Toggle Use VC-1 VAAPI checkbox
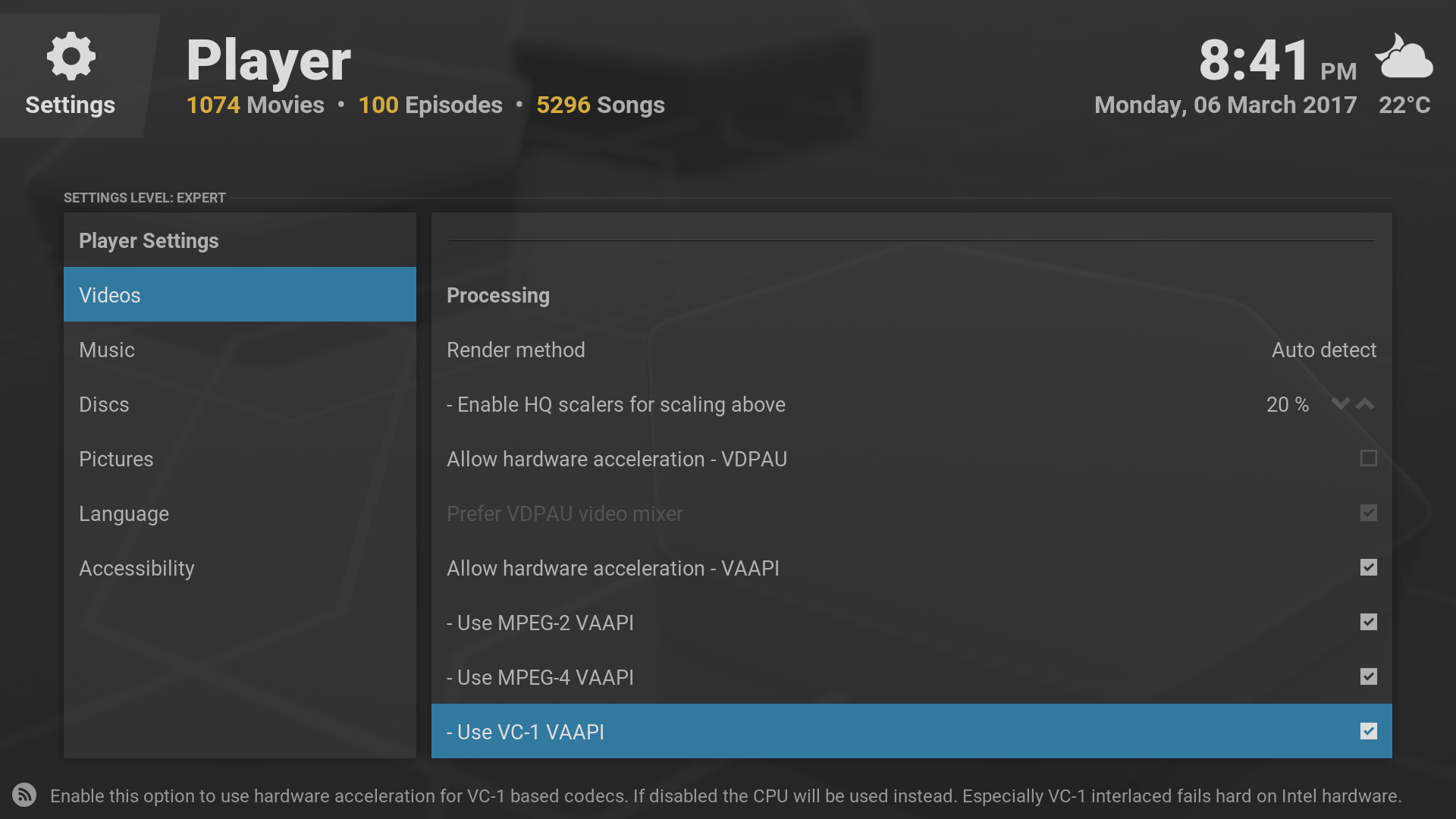Viewport: 1456px width, 819px height. coord(1368,732)
